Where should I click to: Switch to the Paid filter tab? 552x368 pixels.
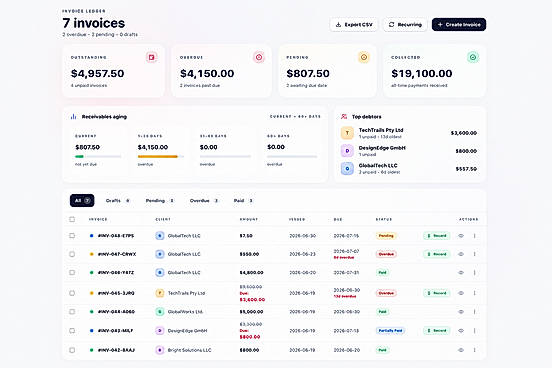pyautogui.click(x=243, y=200)
